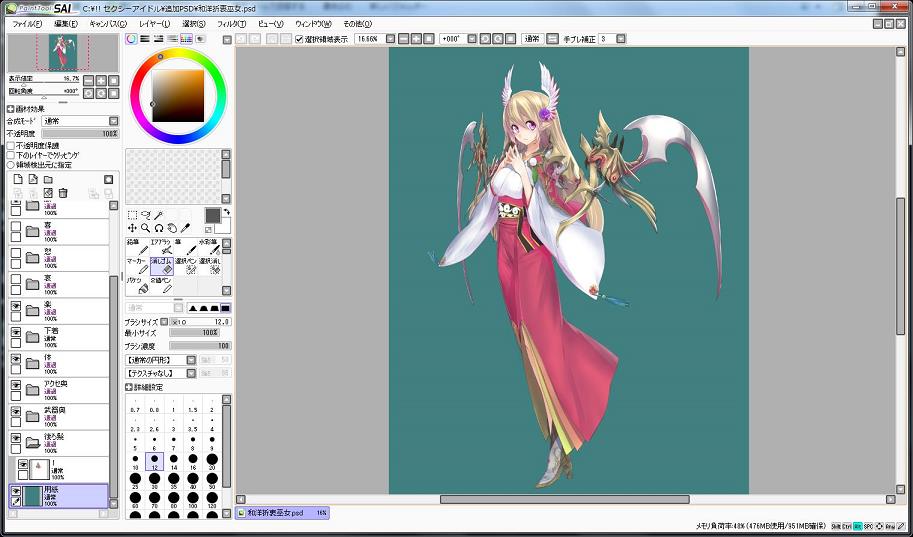This screenshot has width=913, height=537.
Task: Choose the Magic Wand selection tool
Action: tap(158, 215)
